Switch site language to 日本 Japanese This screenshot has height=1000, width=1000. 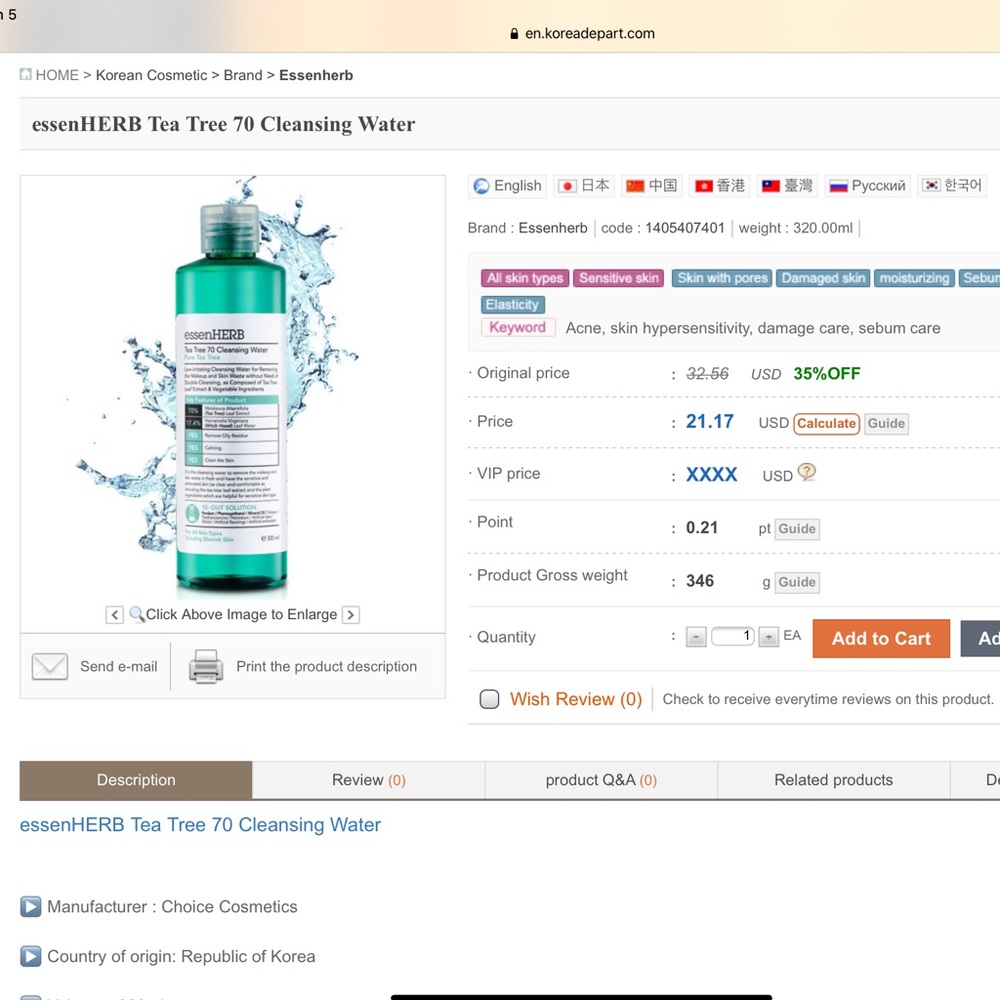[584, 185]
